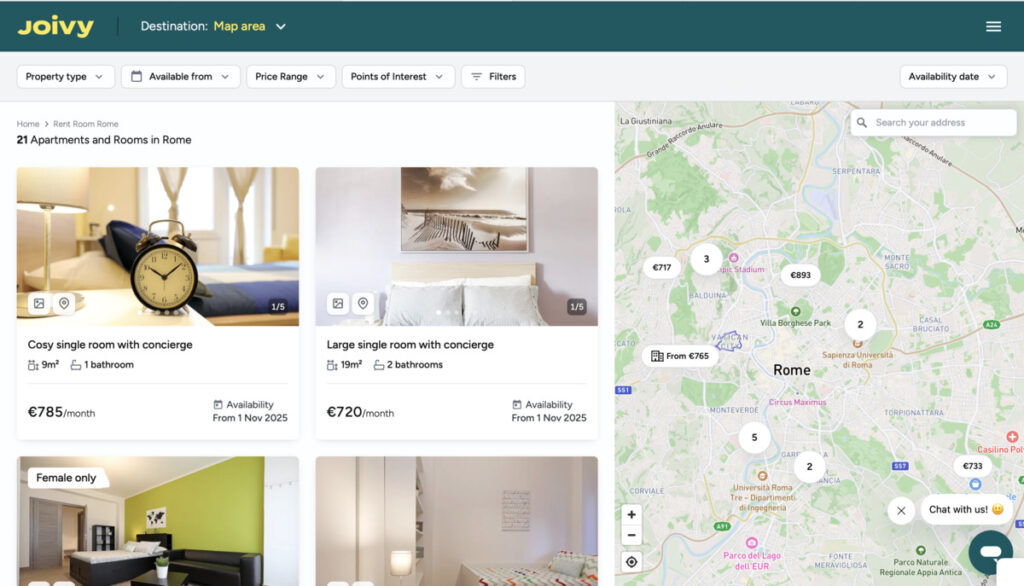Viewport: 1024px width, 586px height.
Task: Show gallery icon on Cosy single room
Action: click(39, 303)
